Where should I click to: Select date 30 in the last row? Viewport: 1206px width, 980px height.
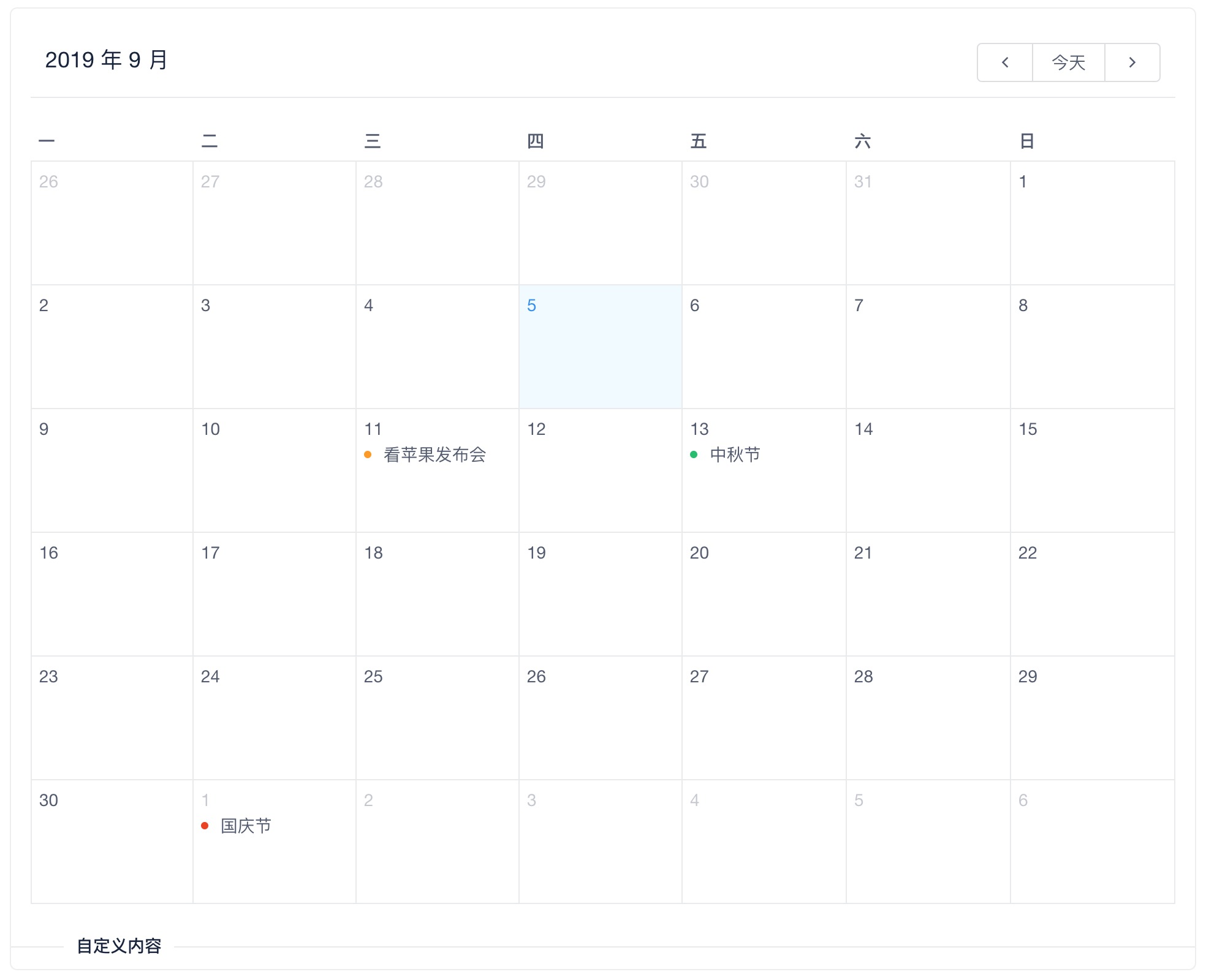112,841
